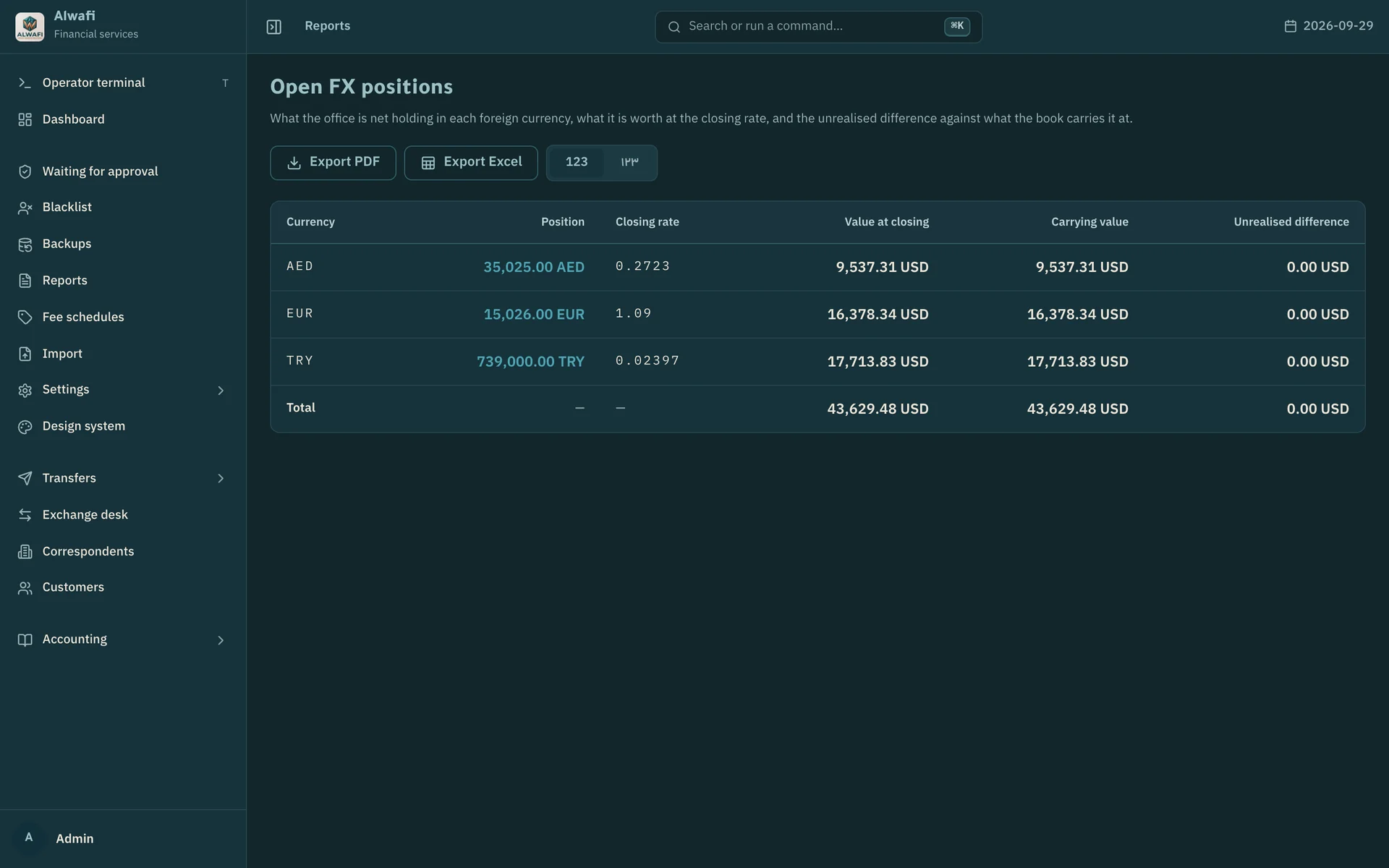This screenshot has width=1389, height=868.
Task: Click the Accounting book icon
Action: click(25, 640)
